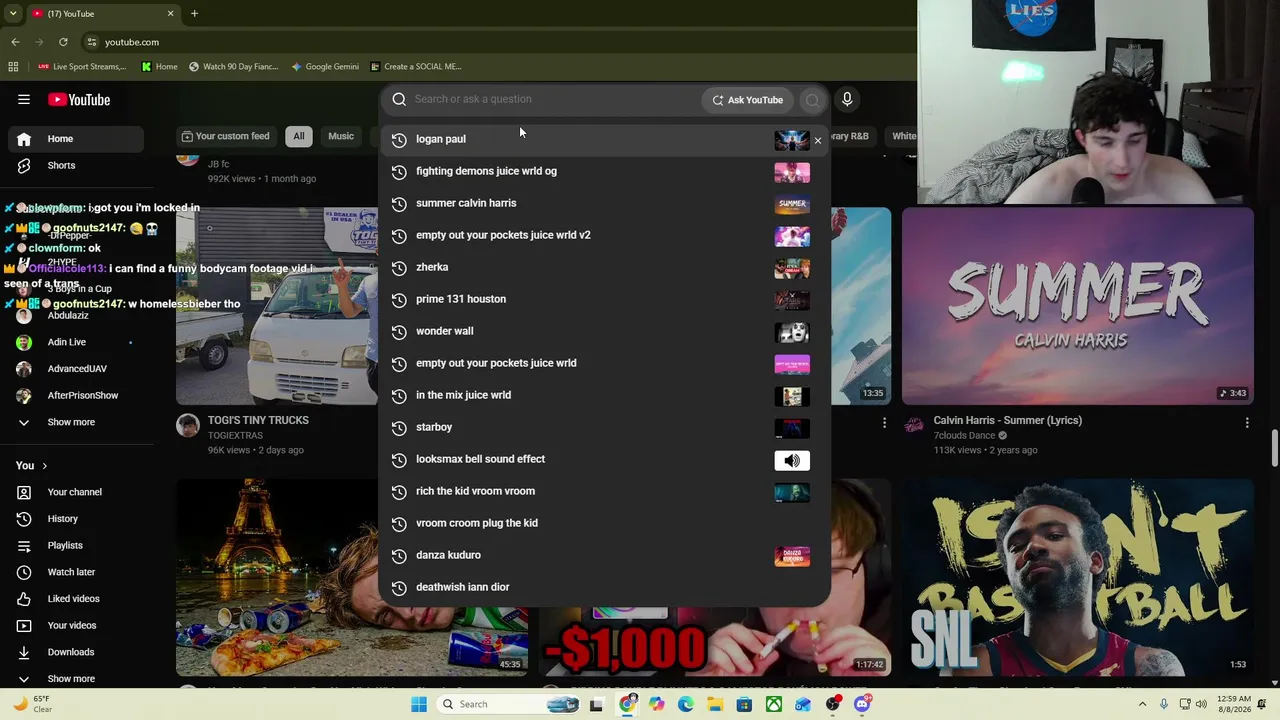Pick the 'zherka' search suggestion
The height and width of the screenshot is (720, 1280).
click(604, 267)
